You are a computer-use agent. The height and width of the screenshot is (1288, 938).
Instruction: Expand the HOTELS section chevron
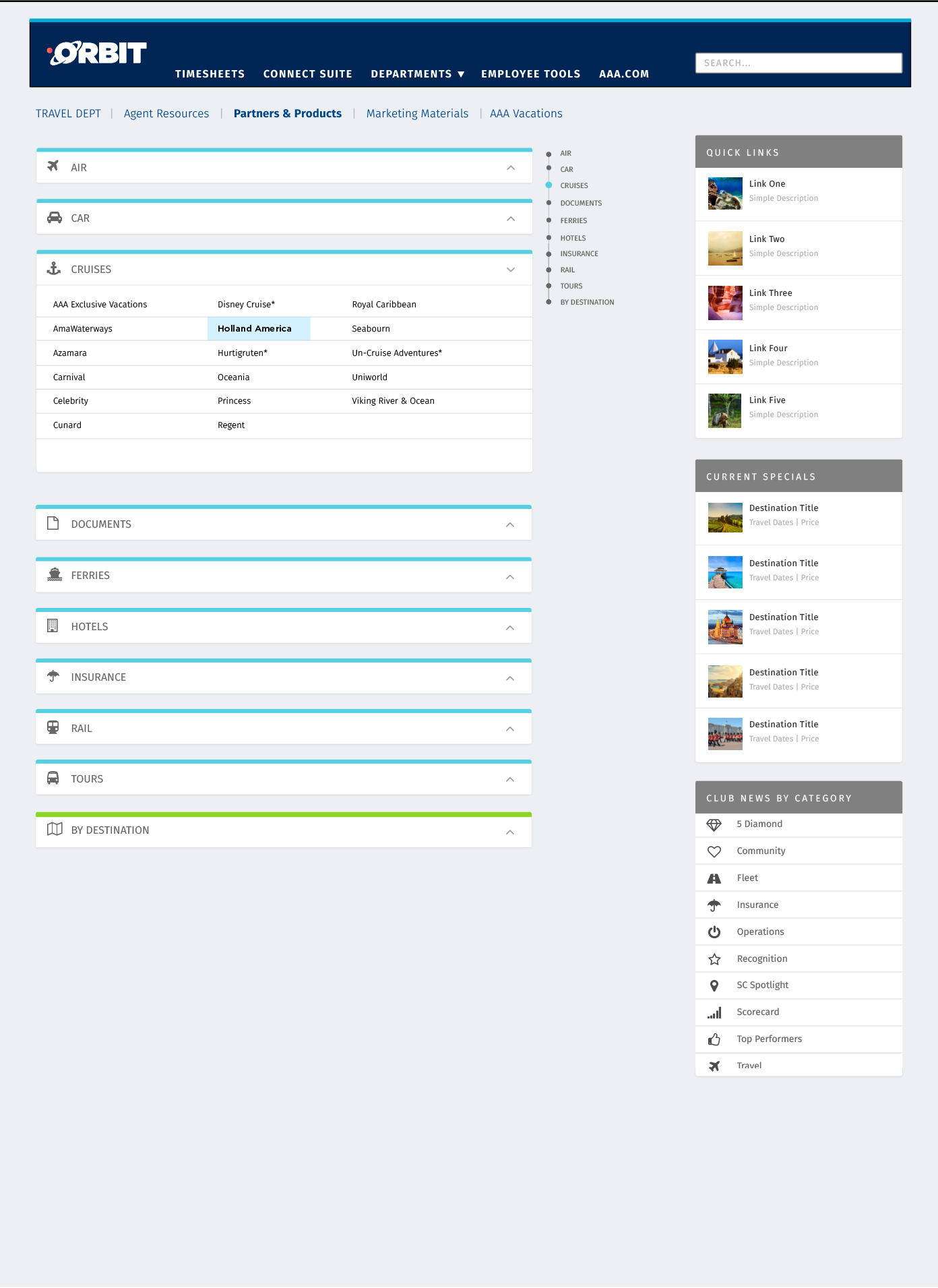click(x=510, y=627)
